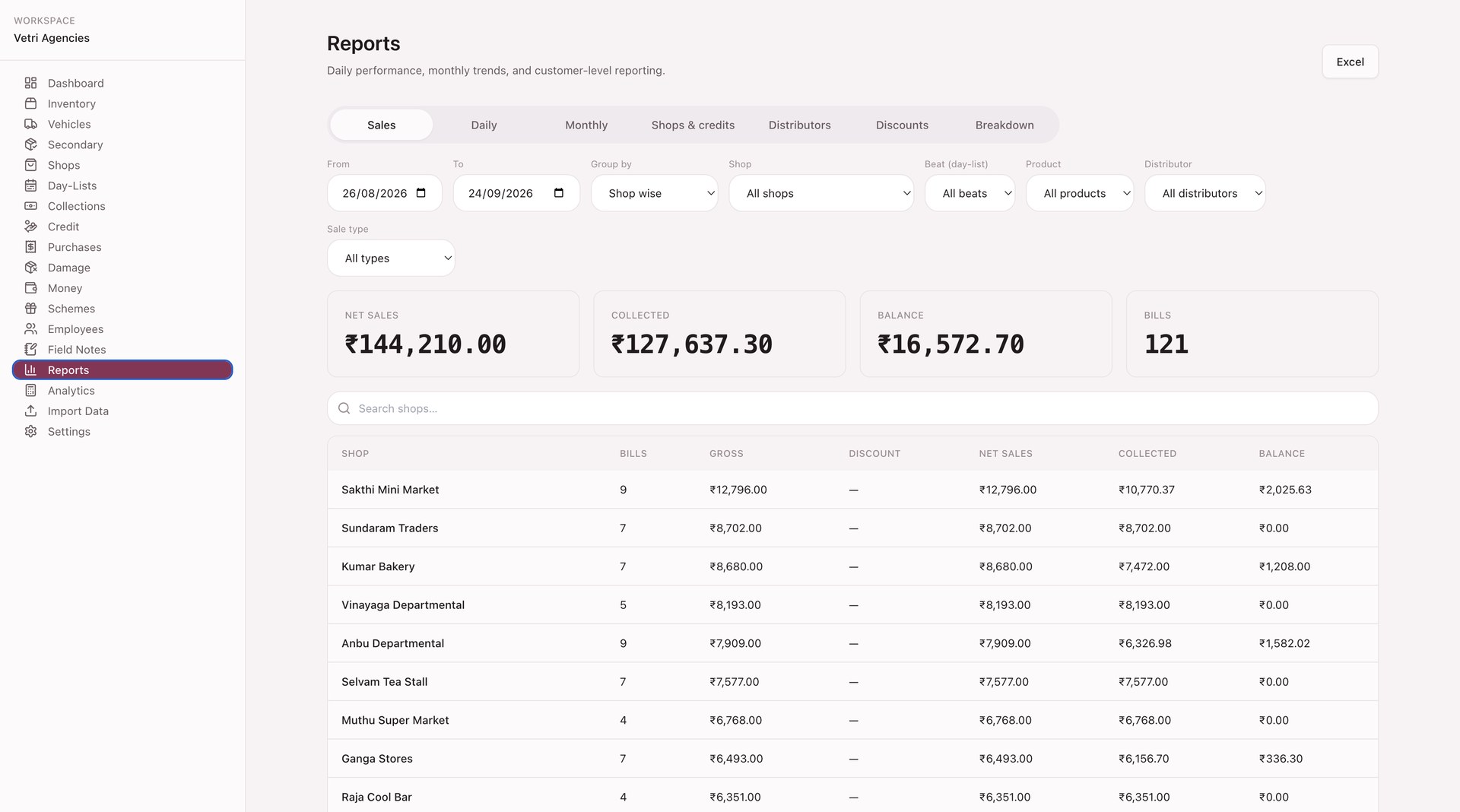Switch to the Breakdown tab
Viewport: 1460px width, 812px height.
tap(1005, 125)
